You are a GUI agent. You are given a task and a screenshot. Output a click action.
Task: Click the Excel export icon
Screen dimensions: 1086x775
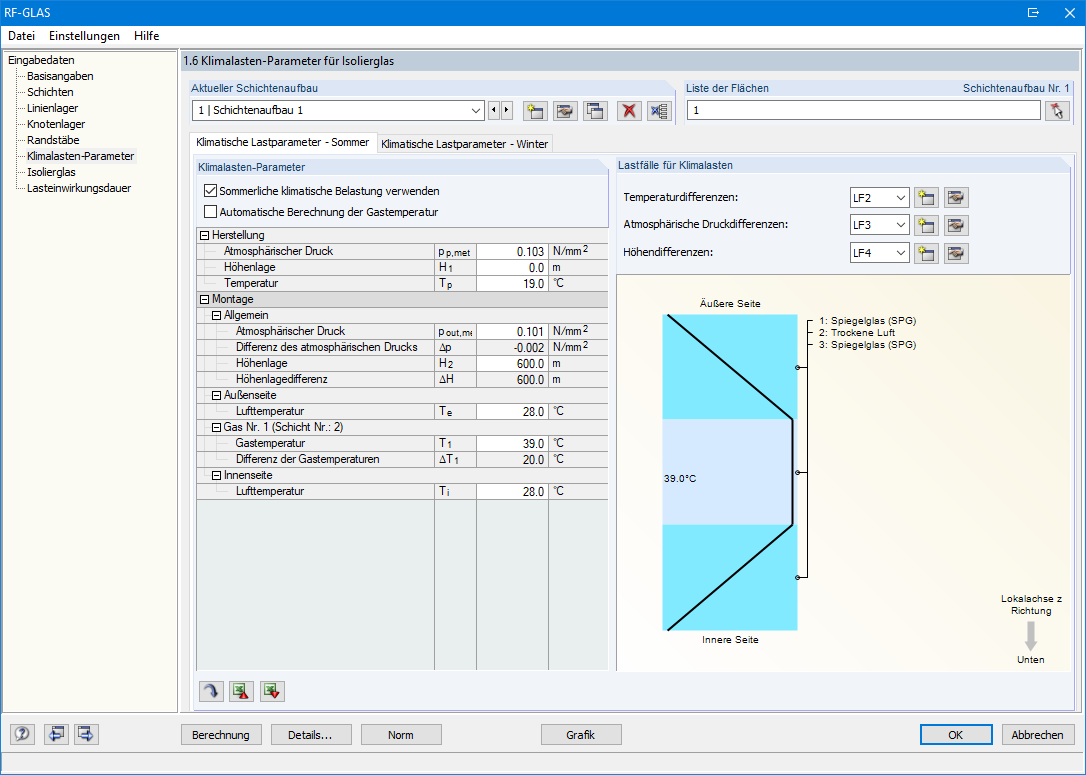coord(242,691)
